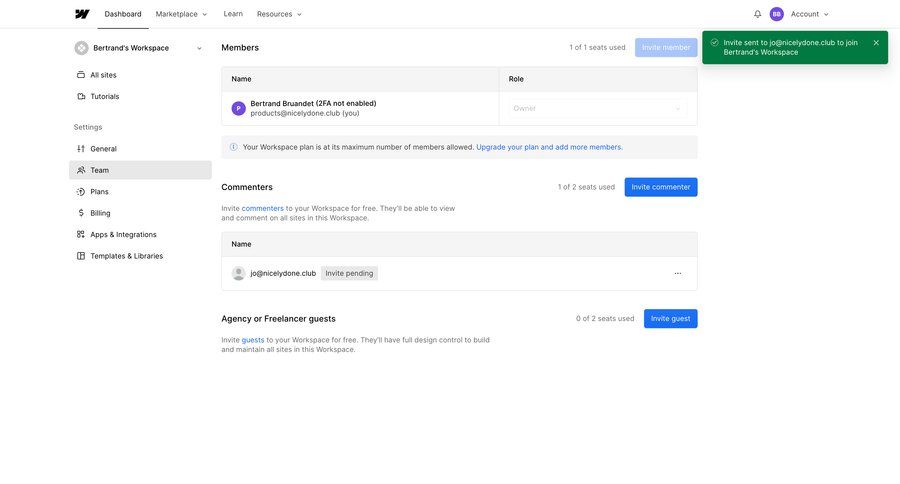Click the Commenters heading
The width and height of the screenshot is (900, 484).
pyautogui.click(x=247, y=187)
